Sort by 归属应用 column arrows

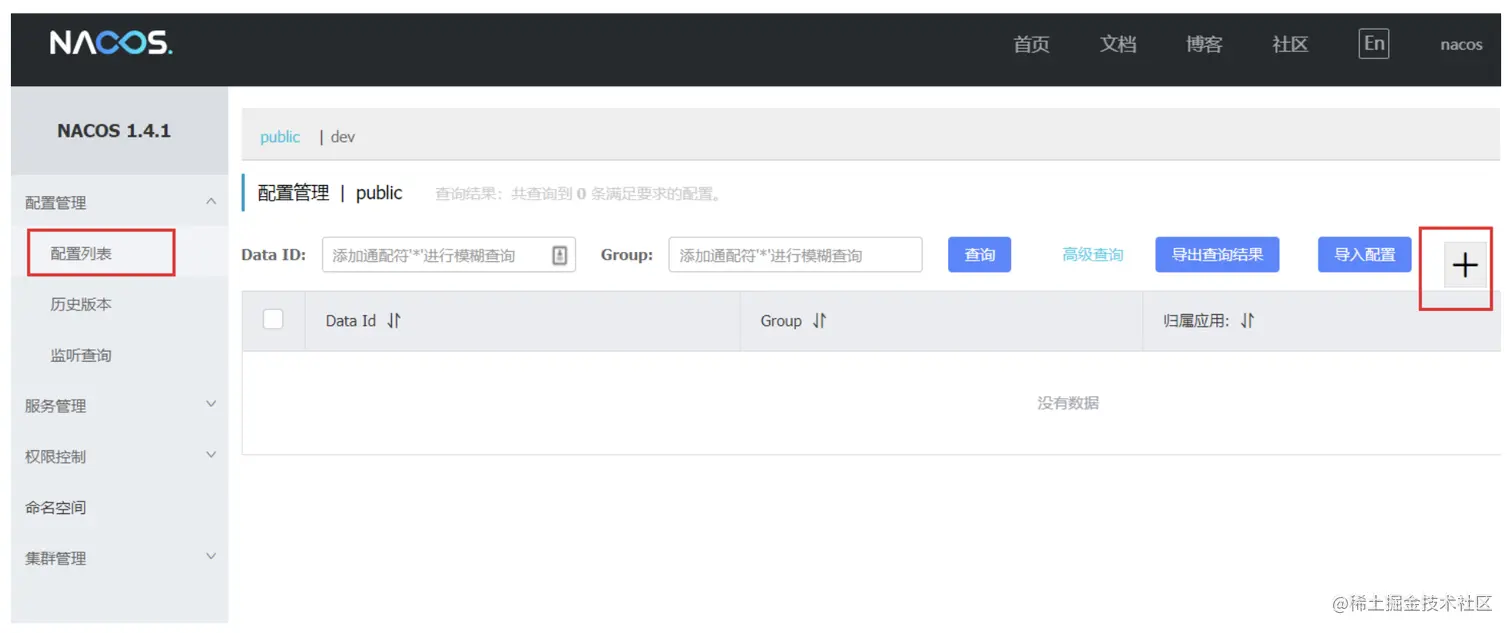tap(1247, 321)
